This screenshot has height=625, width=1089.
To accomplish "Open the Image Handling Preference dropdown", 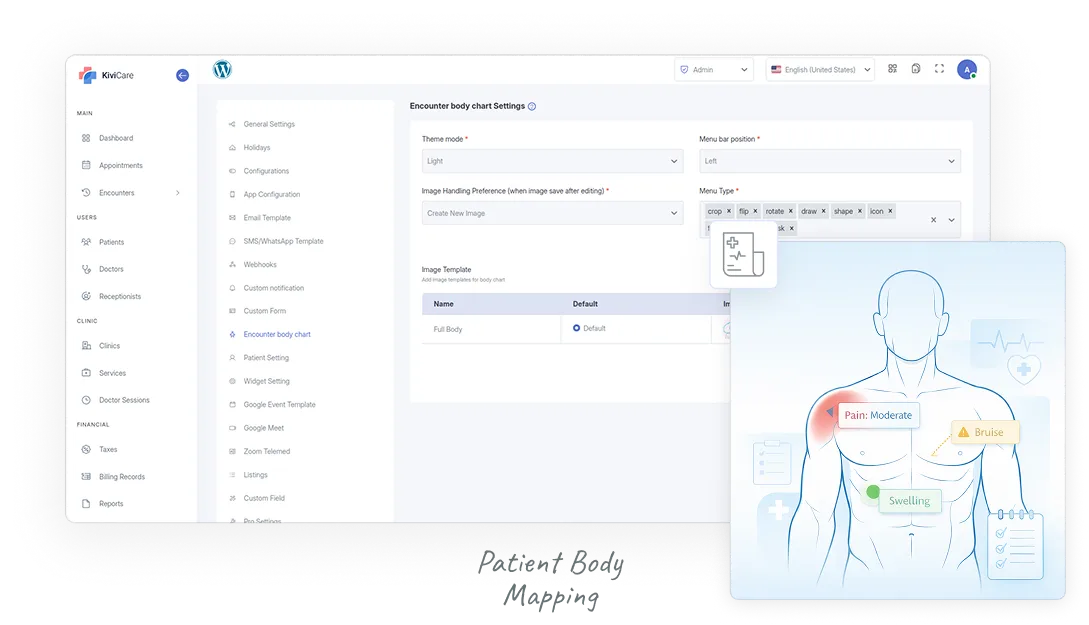I will click(x=552, y=213).
